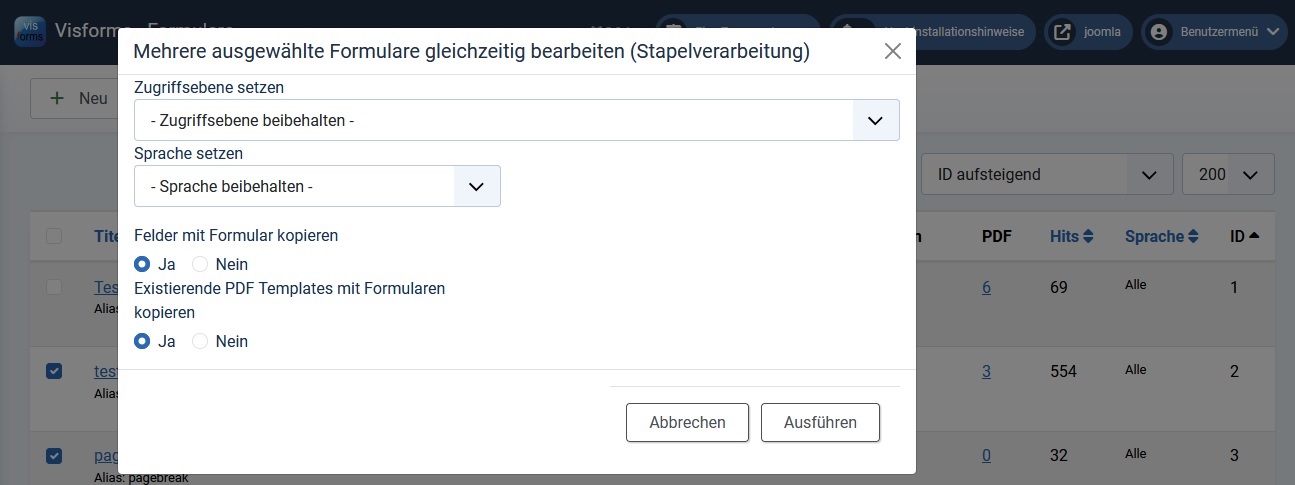Click the Abbrechen button
Image resolution: width=1295 pixels, height=485 pixels.
[x=688, y=422]
